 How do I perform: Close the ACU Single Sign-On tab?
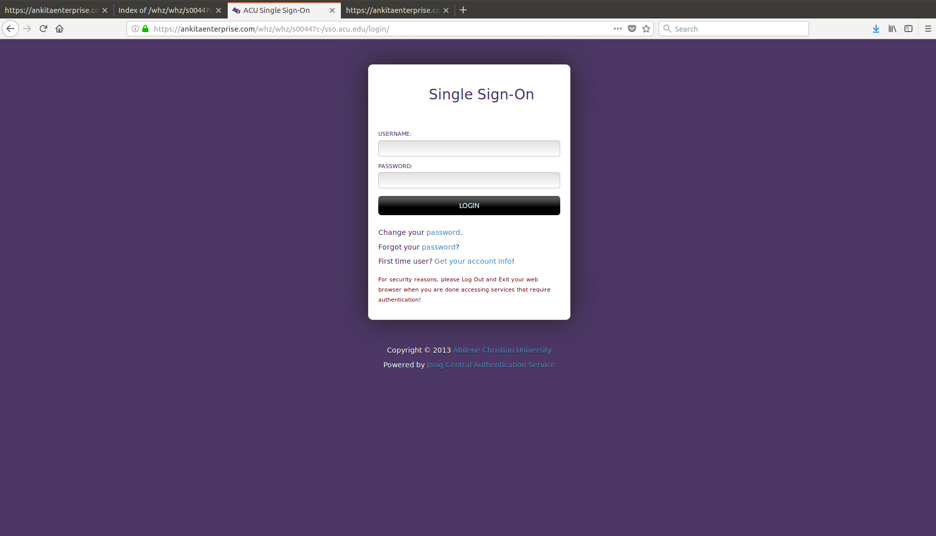(x=332, y=10)
